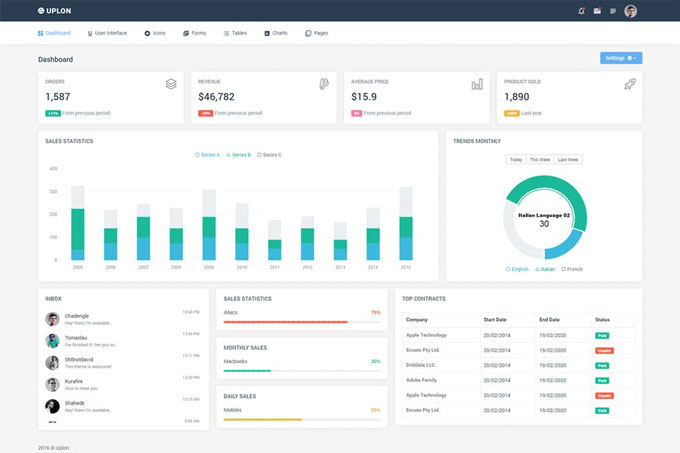Click the Orders card layers icon
The height and width of the screenshot is (453, 680).
pos(171,84)
